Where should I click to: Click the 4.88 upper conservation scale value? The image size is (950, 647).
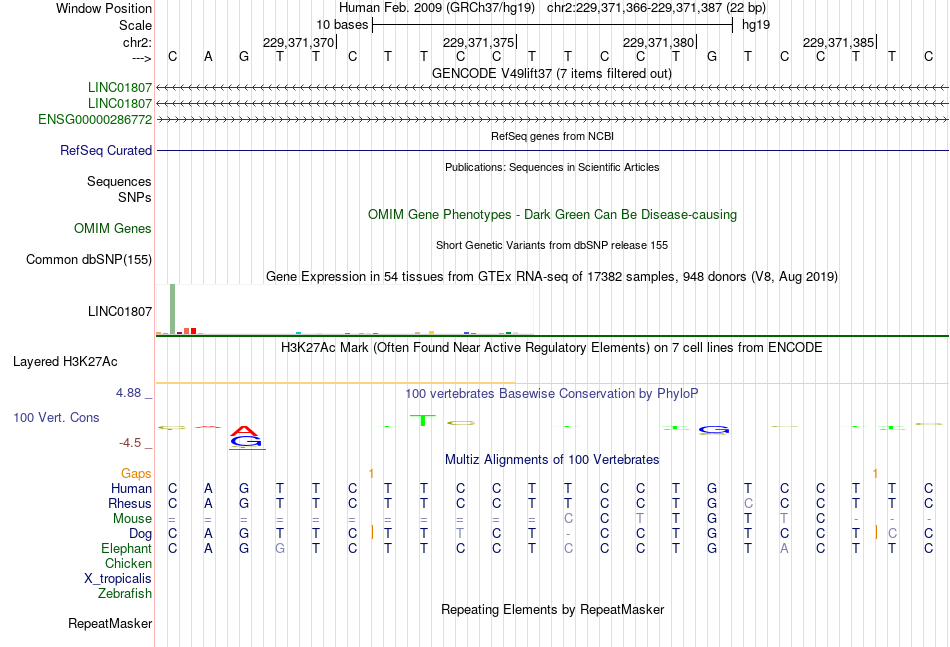(x=128, y=393)
